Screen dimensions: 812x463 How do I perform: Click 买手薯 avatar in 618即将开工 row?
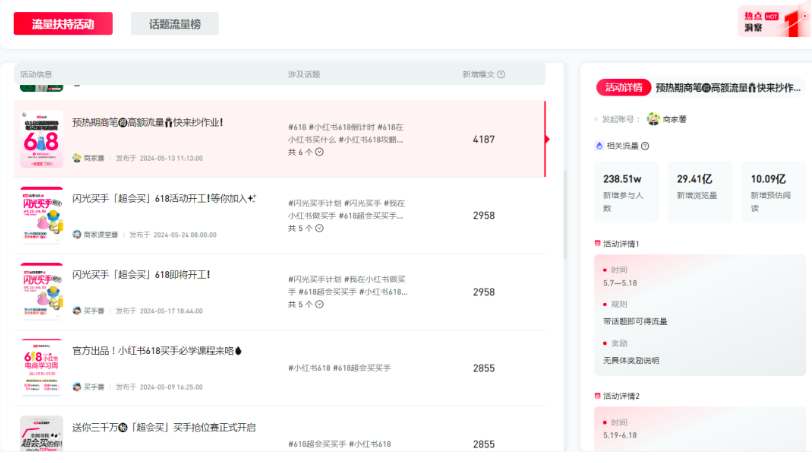tap(77, 311)
